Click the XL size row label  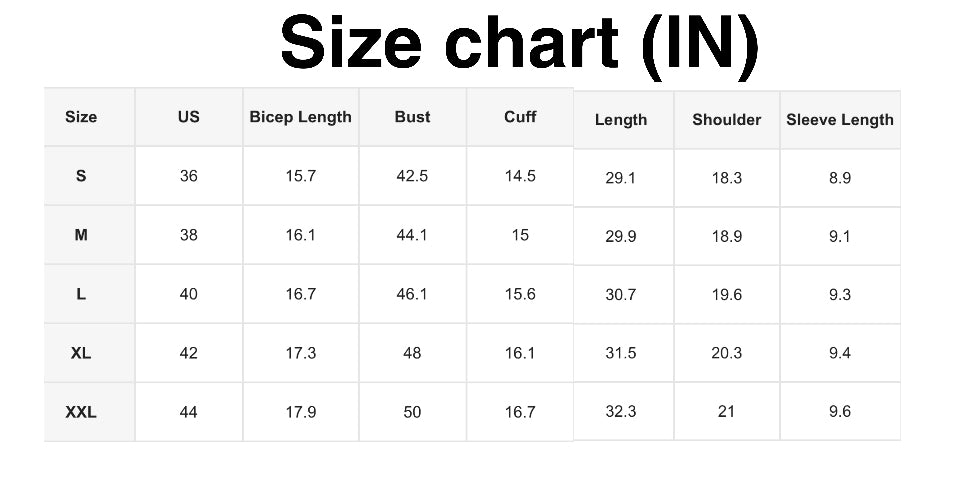[x=81, y=353]
